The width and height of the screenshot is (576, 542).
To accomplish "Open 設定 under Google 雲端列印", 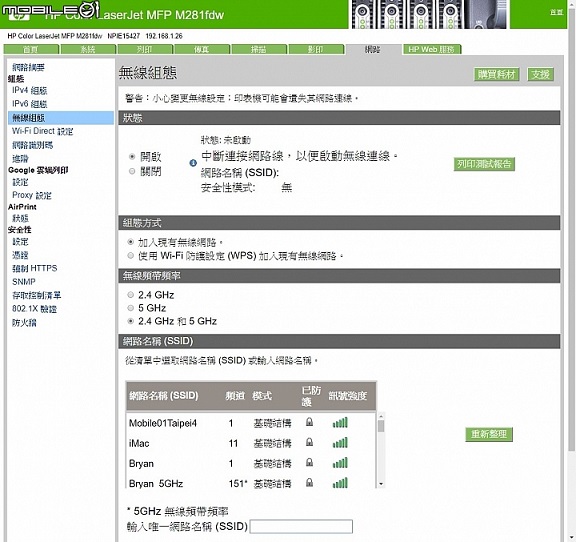I will coord(20,182).
